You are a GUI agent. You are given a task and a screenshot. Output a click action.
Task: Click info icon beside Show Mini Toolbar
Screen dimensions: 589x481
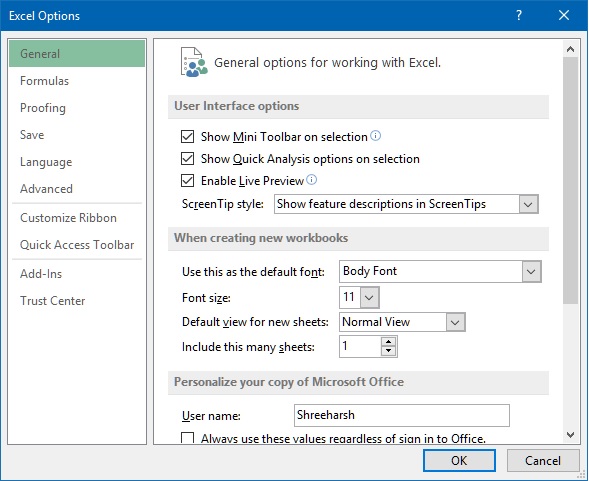pos(375,136)
